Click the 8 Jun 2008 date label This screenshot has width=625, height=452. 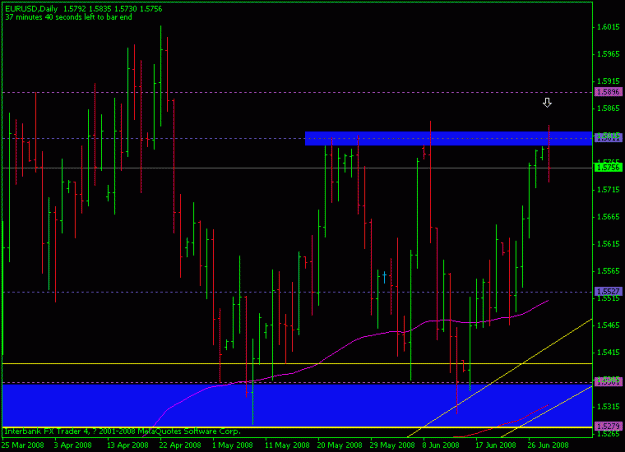tap(441, 445)
